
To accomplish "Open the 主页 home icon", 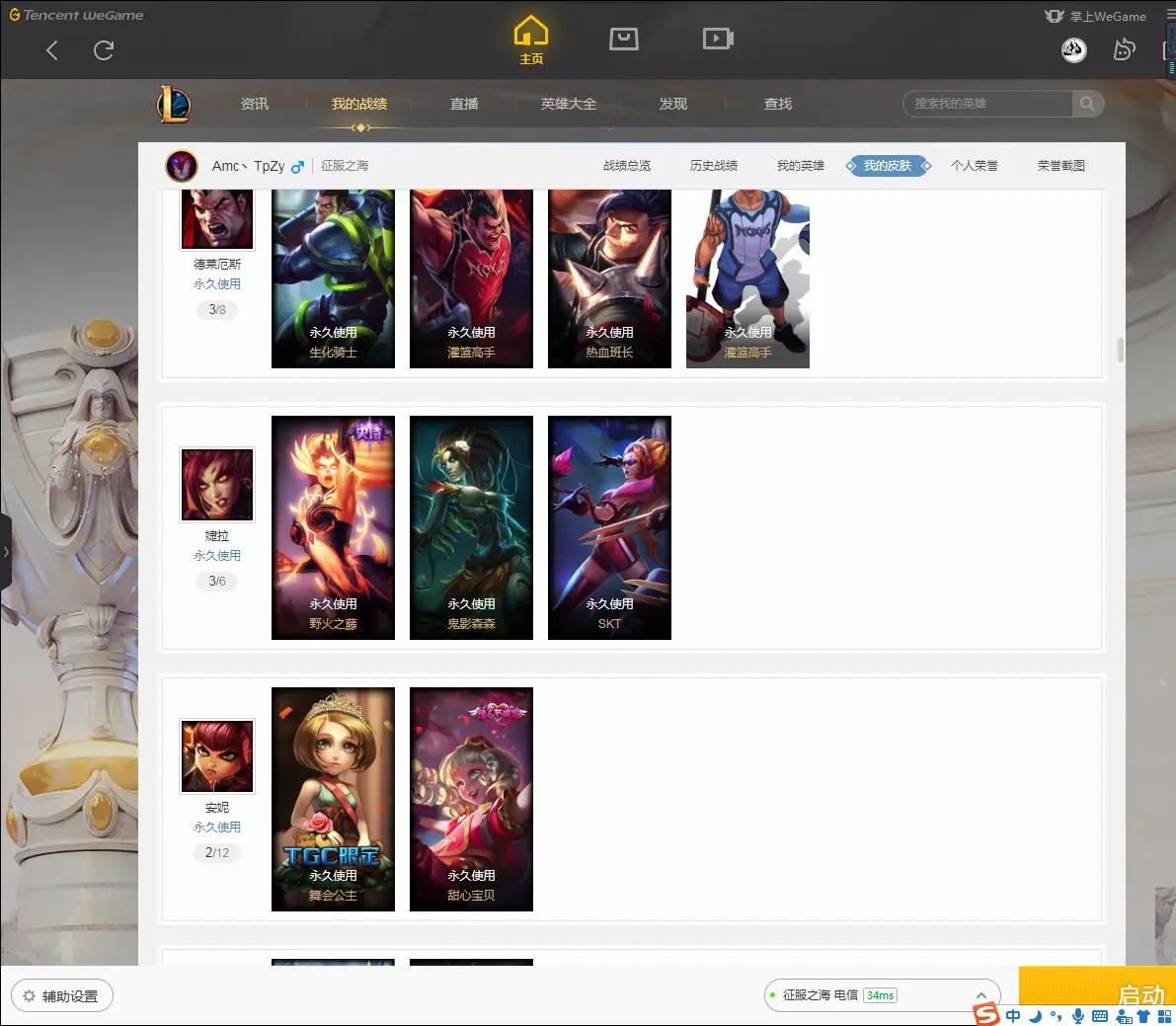I will (x=531, y=40).
